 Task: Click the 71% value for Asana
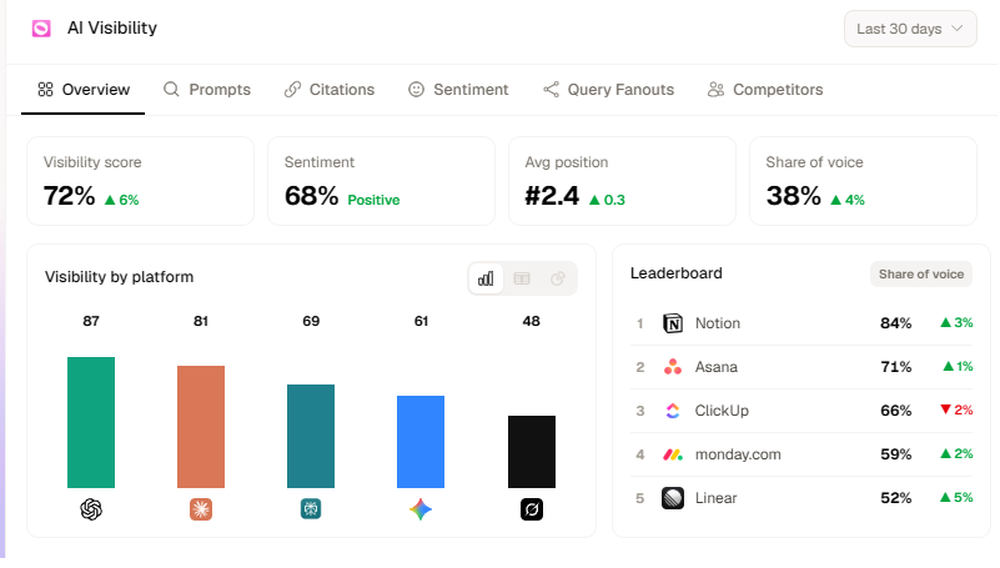click(896, 367)
